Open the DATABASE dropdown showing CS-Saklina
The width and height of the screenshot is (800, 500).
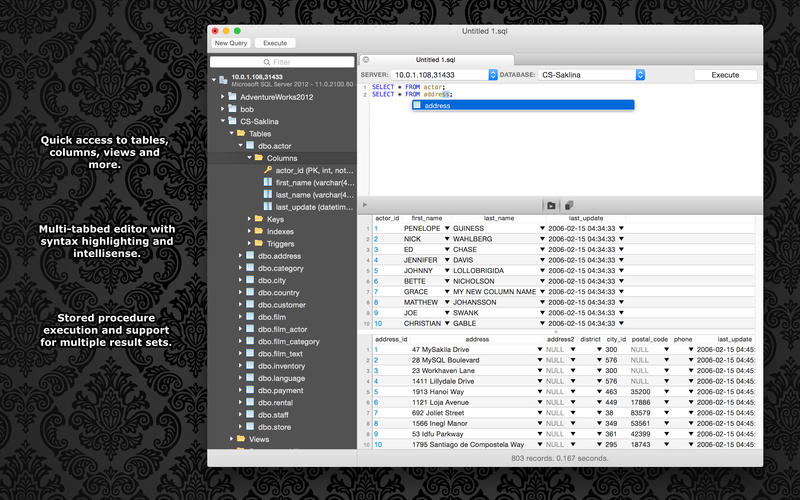click(640, 75)
